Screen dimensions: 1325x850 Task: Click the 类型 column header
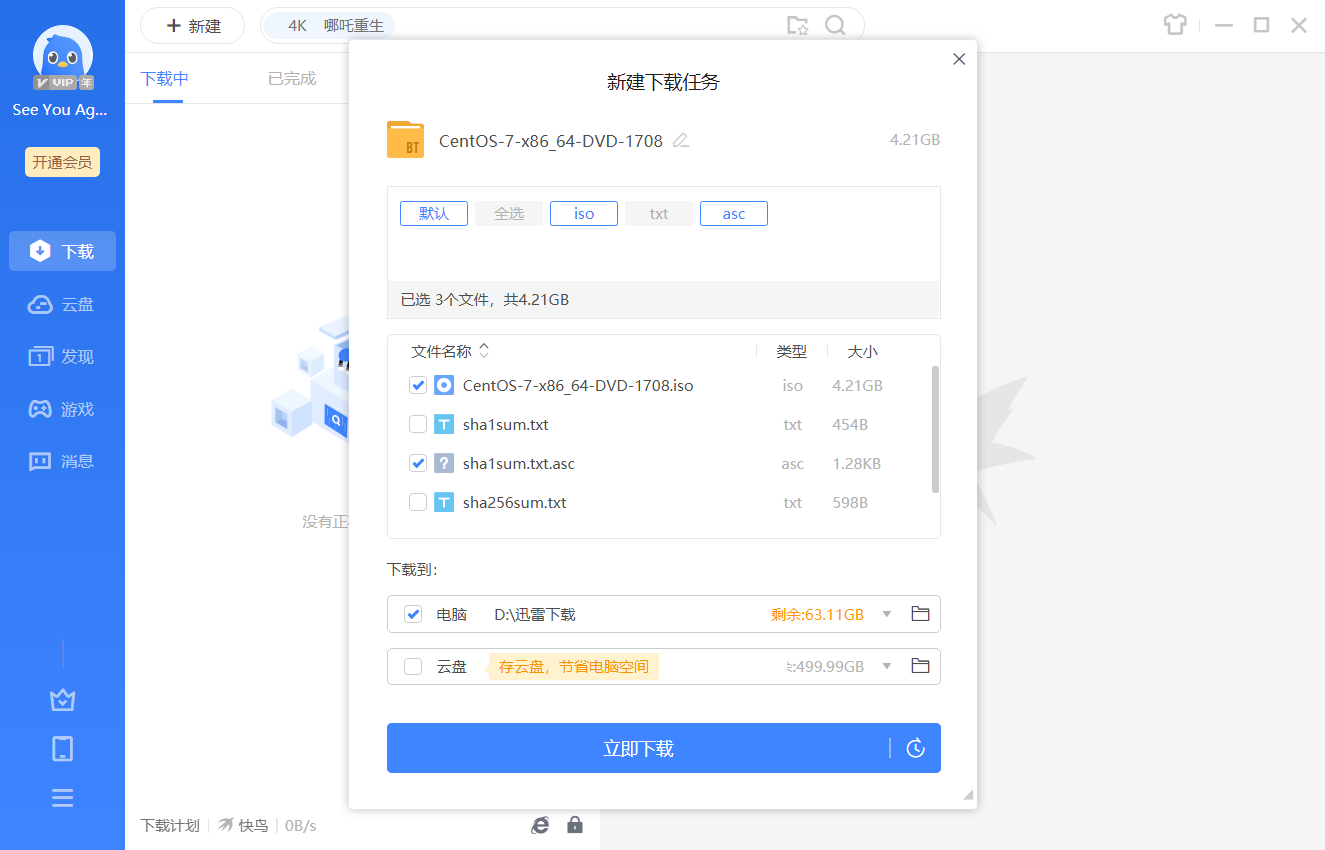(x=792, y=352)
